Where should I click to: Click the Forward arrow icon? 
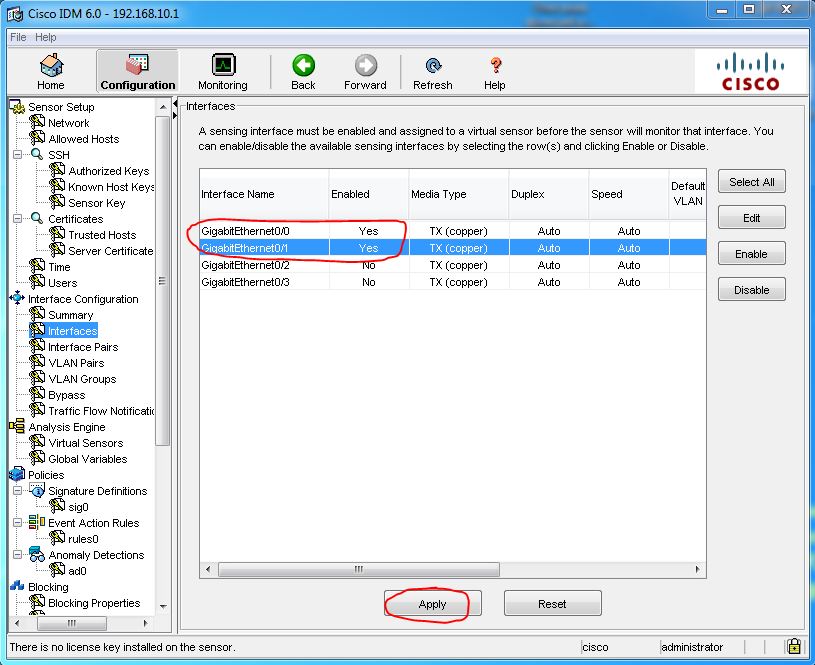pyautogui.click(x=366, y=66)
